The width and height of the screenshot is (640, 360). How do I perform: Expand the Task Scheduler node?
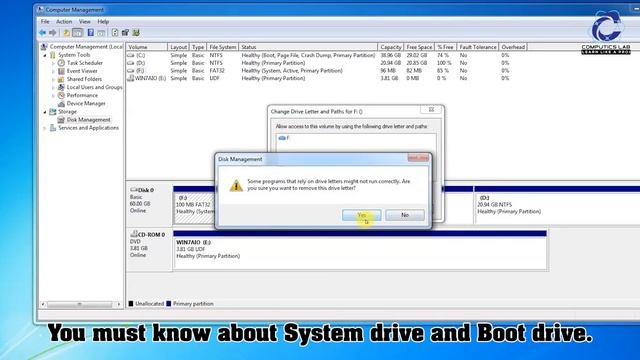pos(53,63)
